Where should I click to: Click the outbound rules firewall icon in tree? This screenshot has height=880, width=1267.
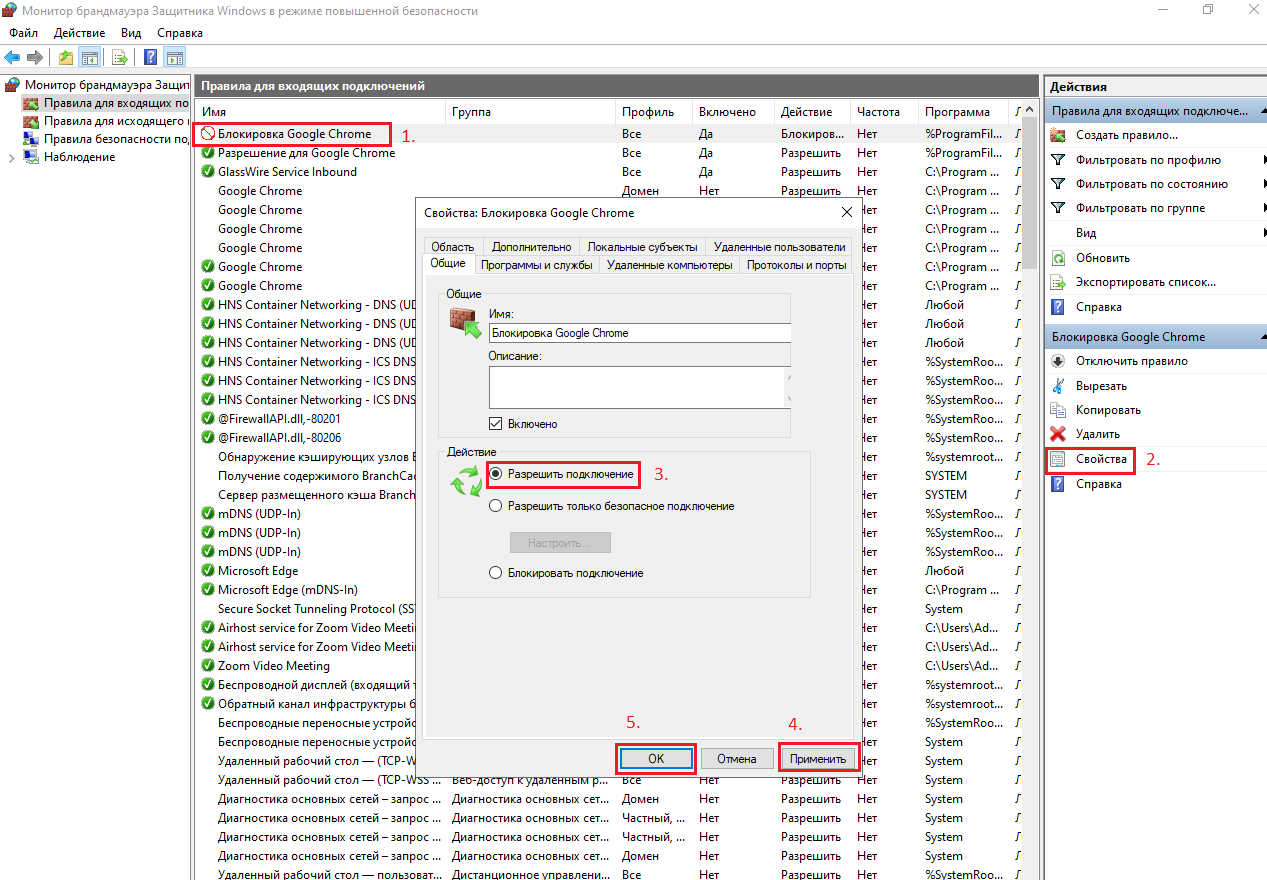[x=31, y=121]
